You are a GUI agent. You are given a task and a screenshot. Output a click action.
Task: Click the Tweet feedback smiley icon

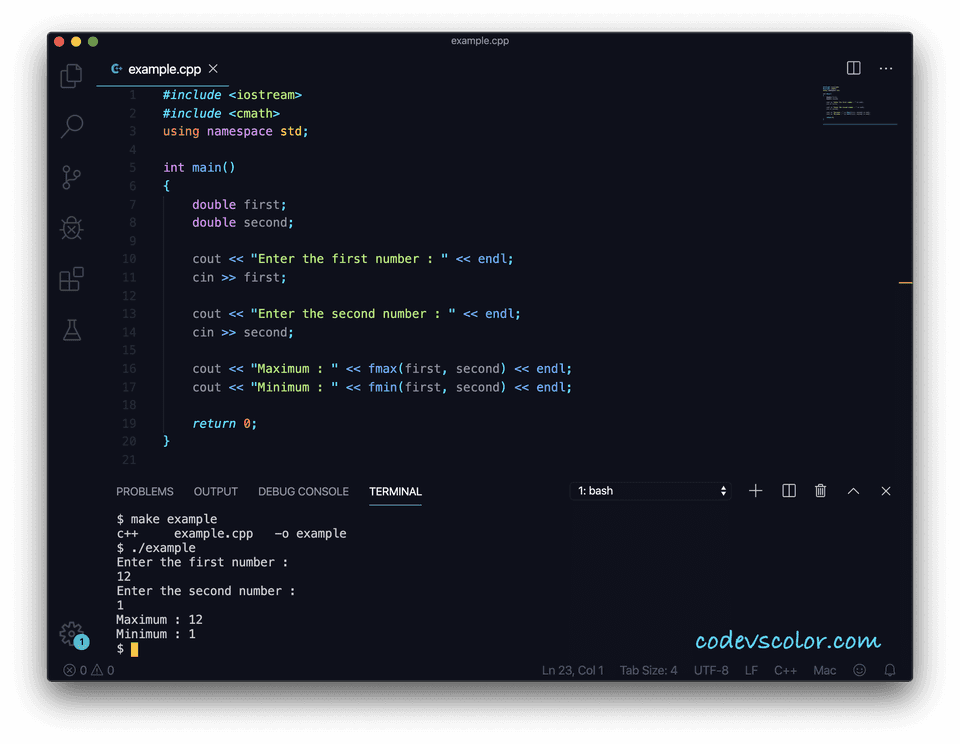859,670
